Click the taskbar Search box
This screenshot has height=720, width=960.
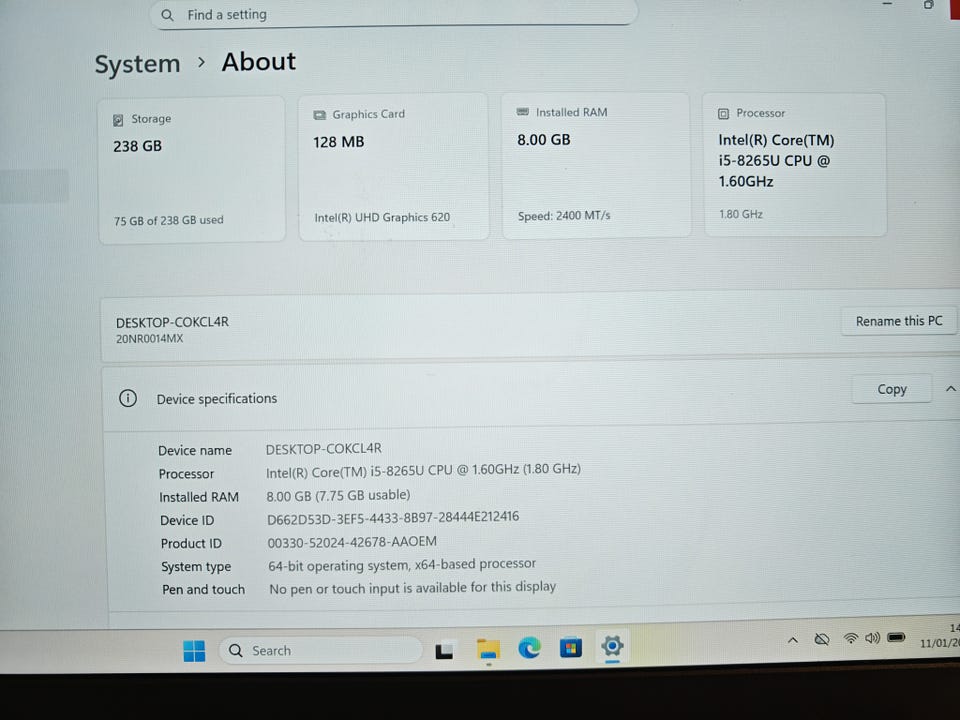[x=320, y=650]
